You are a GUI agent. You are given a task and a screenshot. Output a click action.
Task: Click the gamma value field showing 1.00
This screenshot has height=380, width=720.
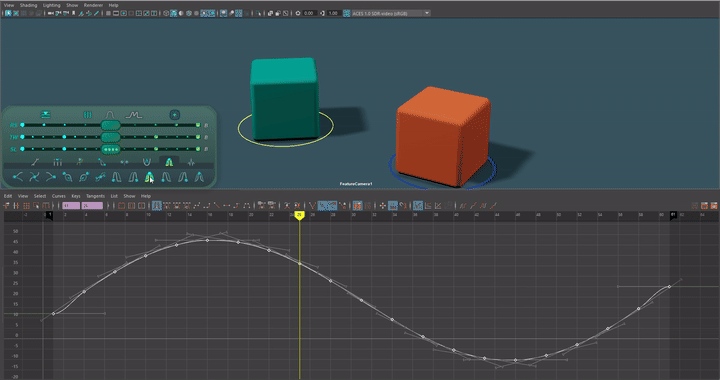tap(333, 13)
